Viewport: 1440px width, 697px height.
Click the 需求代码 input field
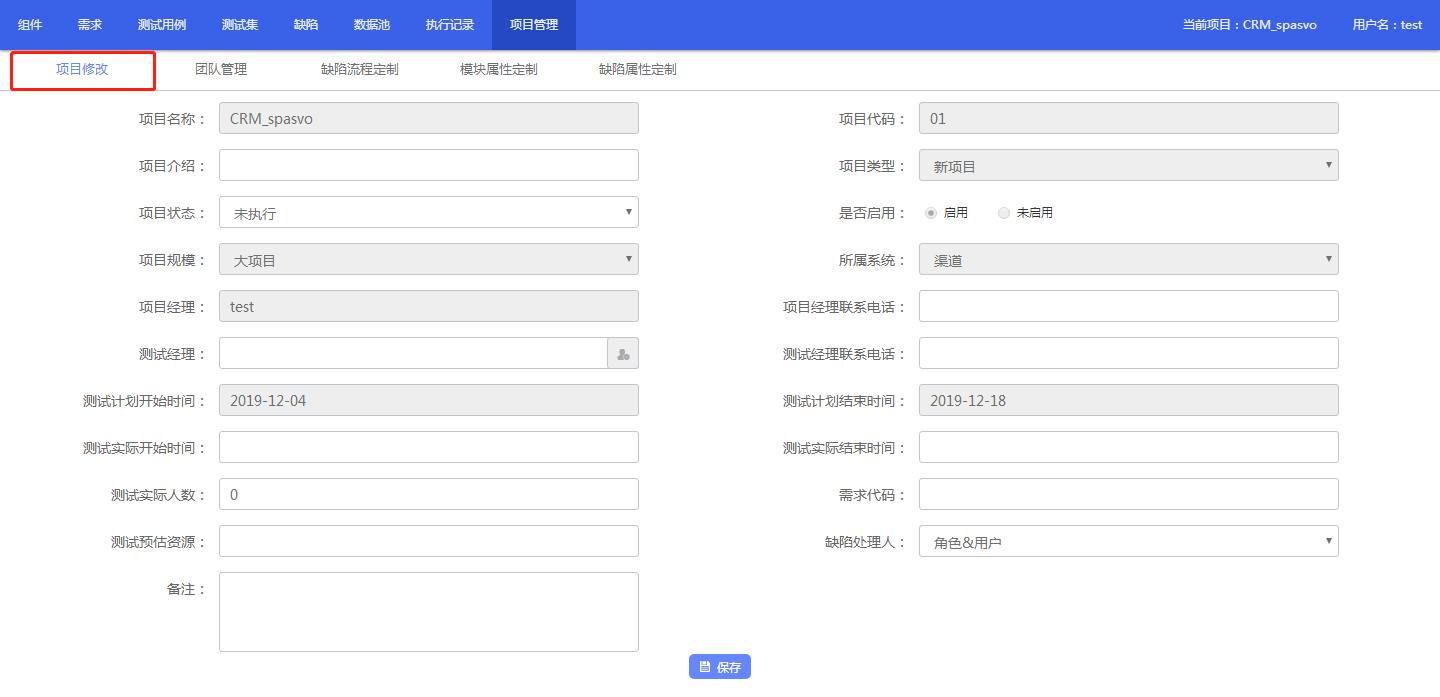1128,495
